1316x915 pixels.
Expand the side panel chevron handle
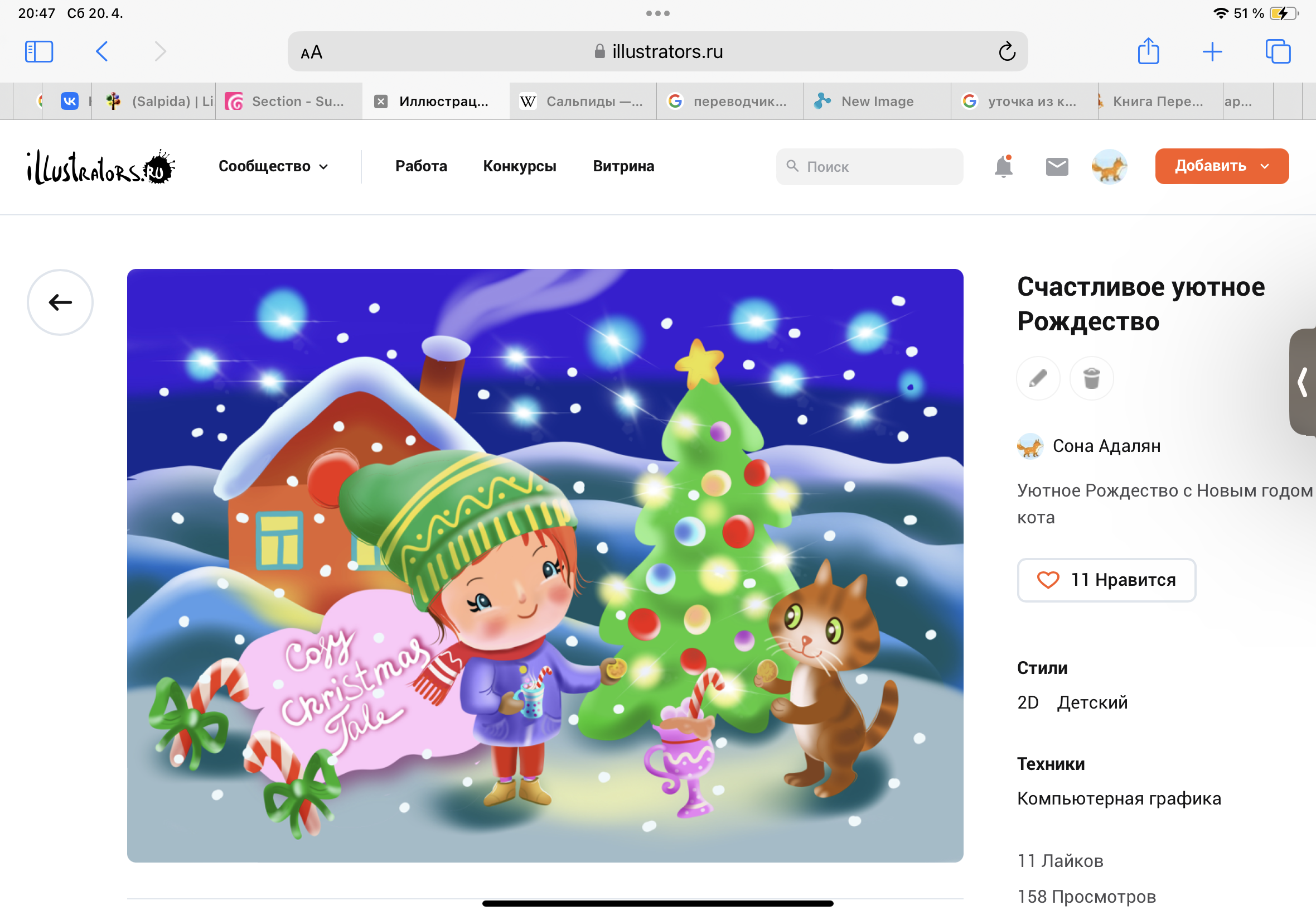[1302, 382]
